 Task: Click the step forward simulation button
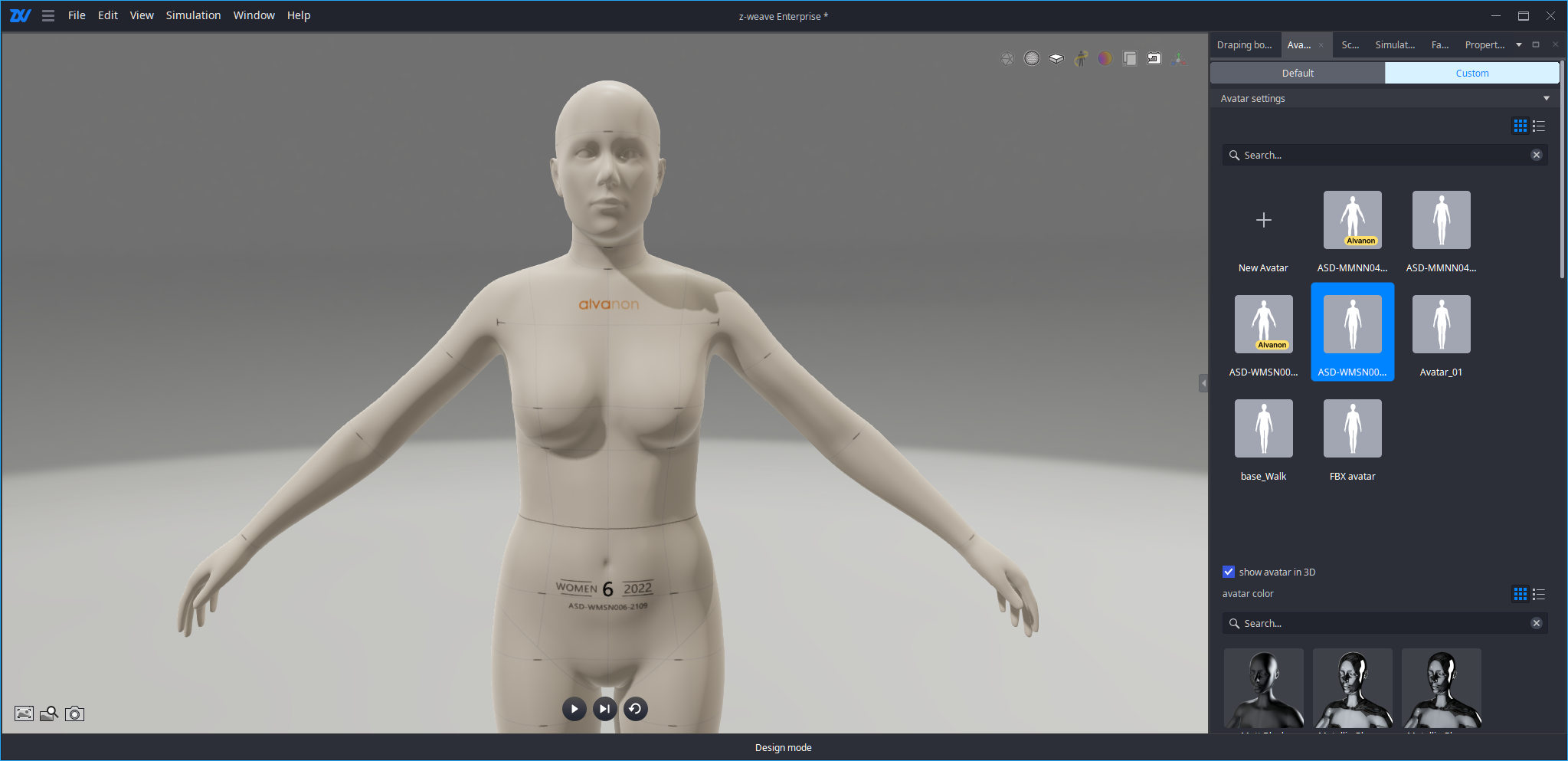tap(605, 709)
